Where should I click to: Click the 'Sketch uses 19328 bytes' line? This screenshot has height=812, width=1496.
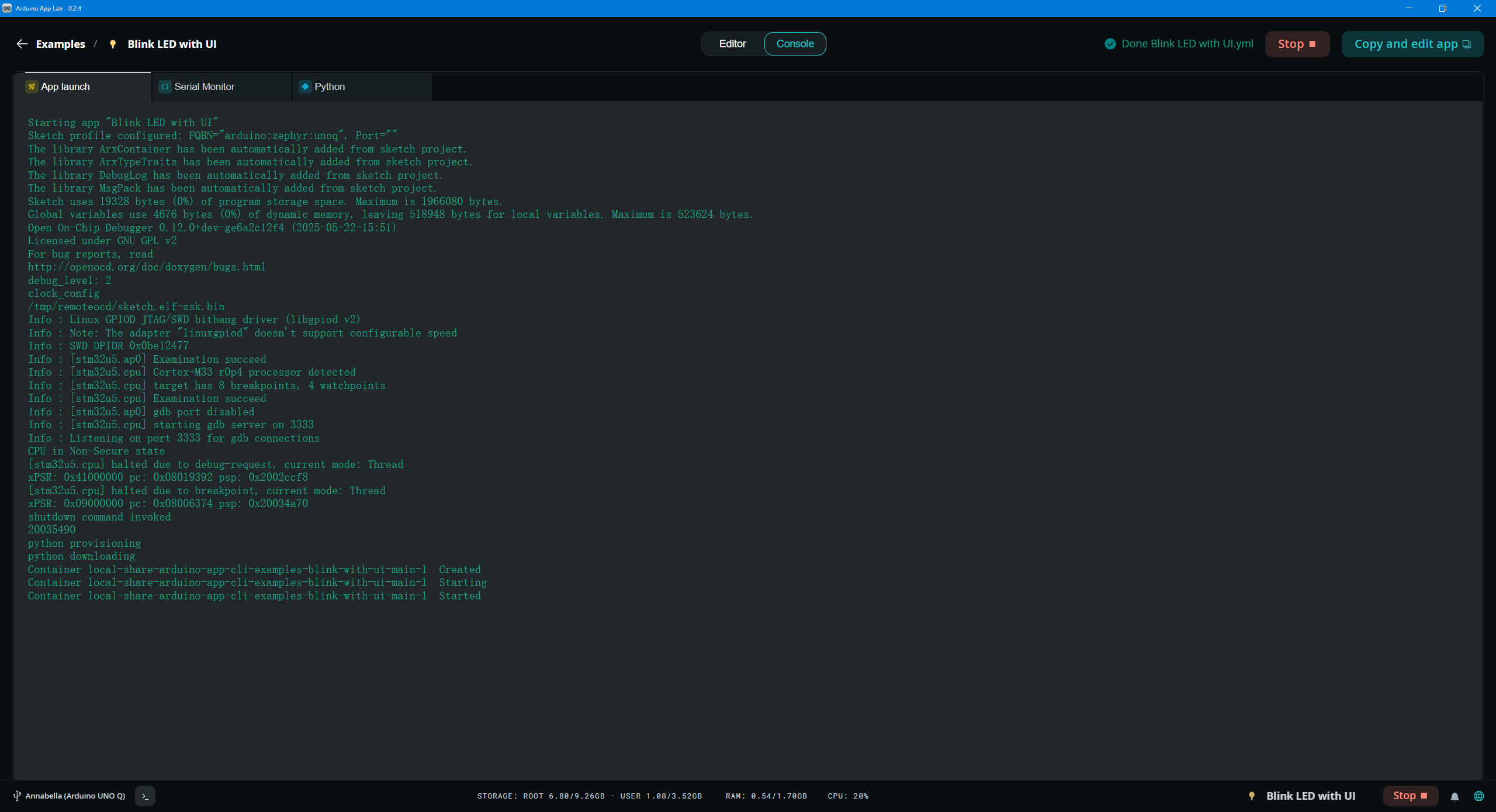(265, 202)
